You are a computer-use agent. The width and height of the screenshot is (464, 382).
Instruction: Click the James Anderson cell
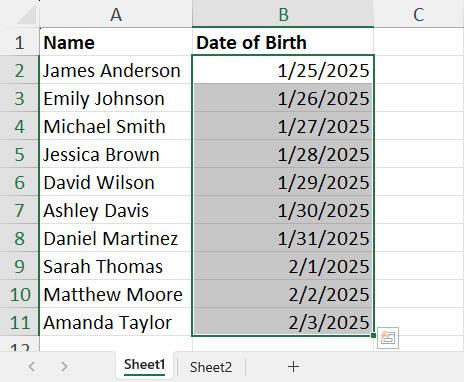pyautogui.click(x=116, y=70)
